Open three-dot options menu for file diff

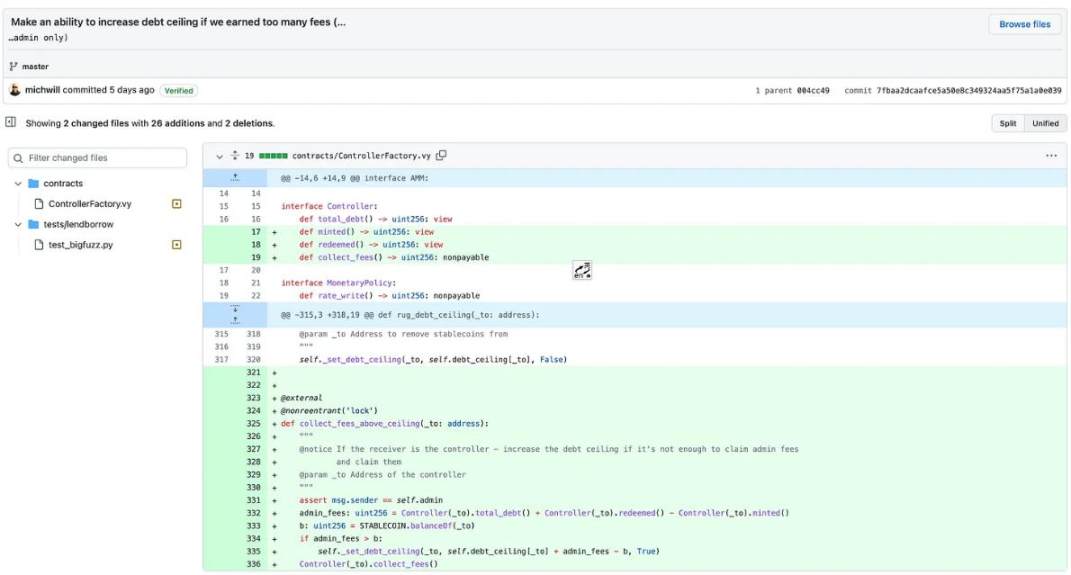click(x=1051, y=156)
